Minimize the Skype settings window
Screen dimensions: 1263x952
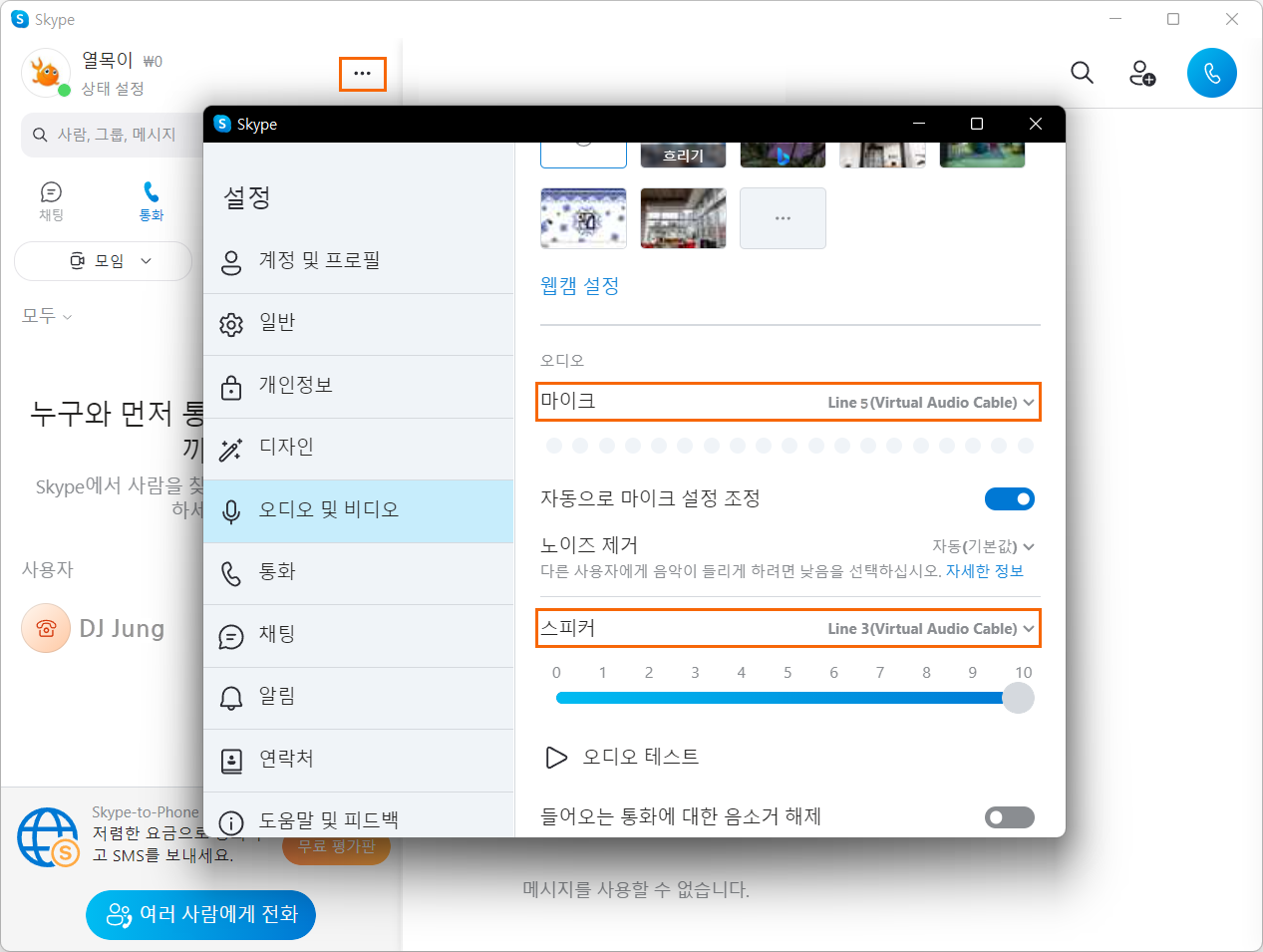tap(919, 124)
